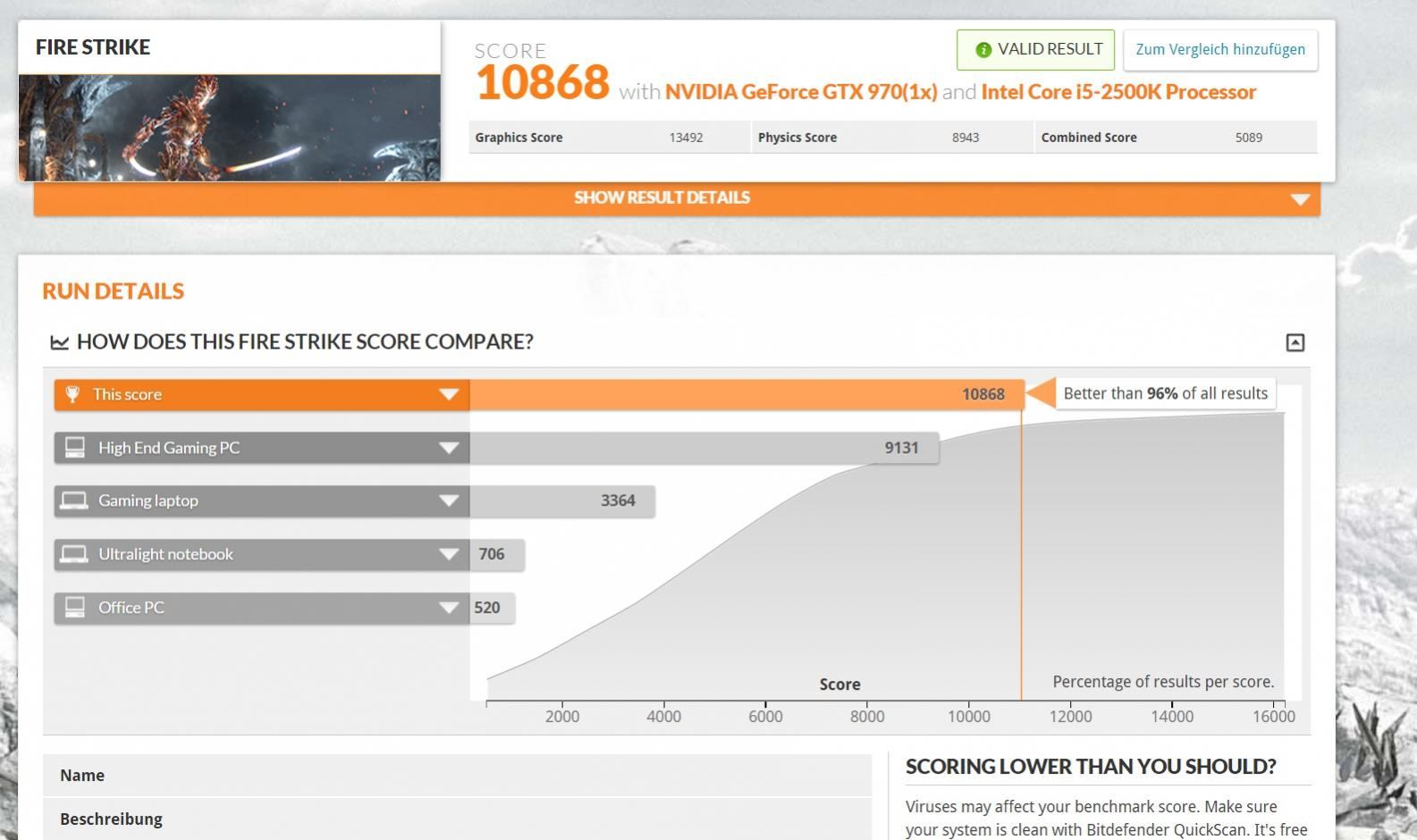Click the chart icon beside the compare heading
This screenshot has height=840, width=1417.
tap(60, 342)
